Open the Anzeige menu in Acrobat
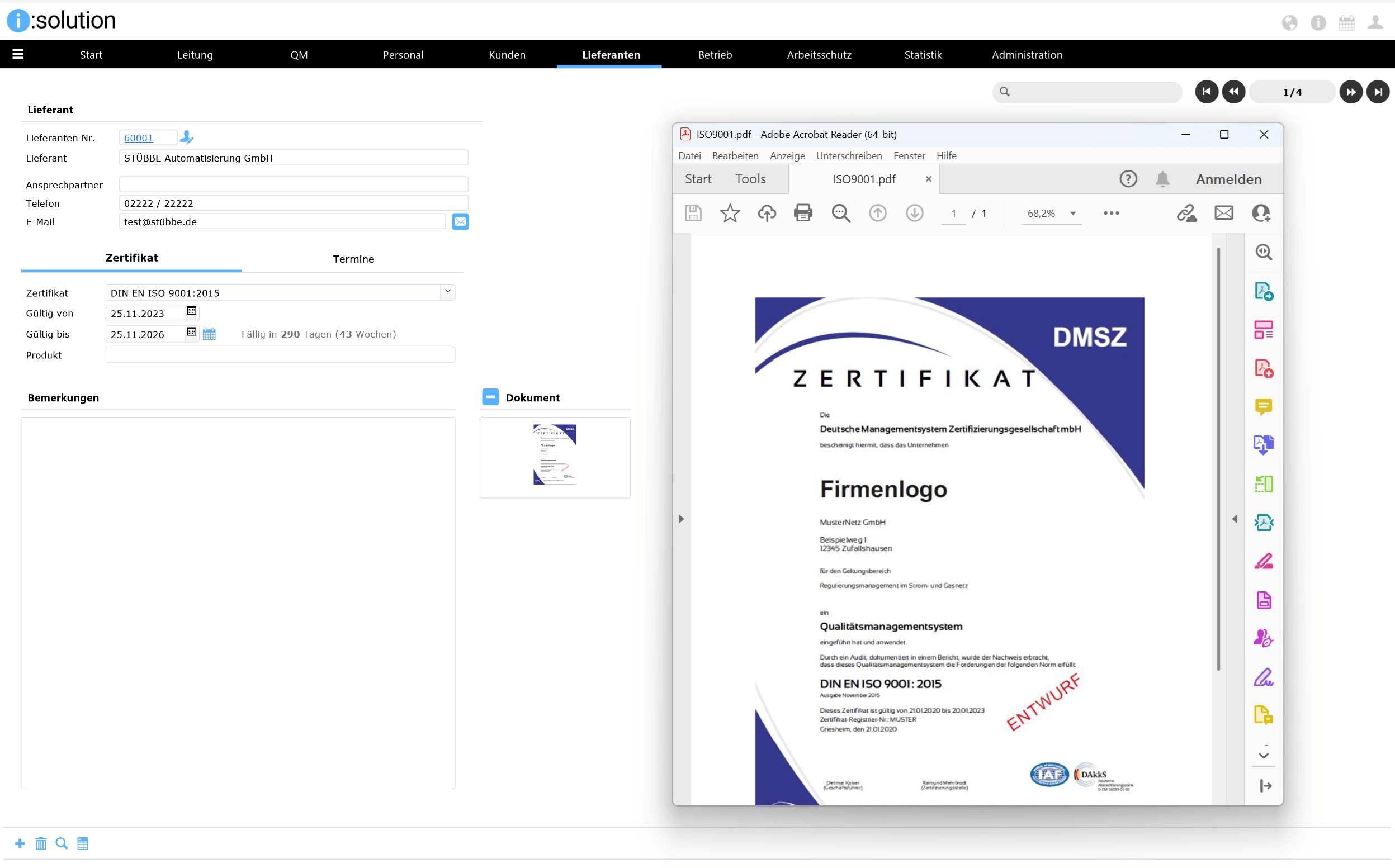Screen dimensions: 1395x868 pos(787,155)
